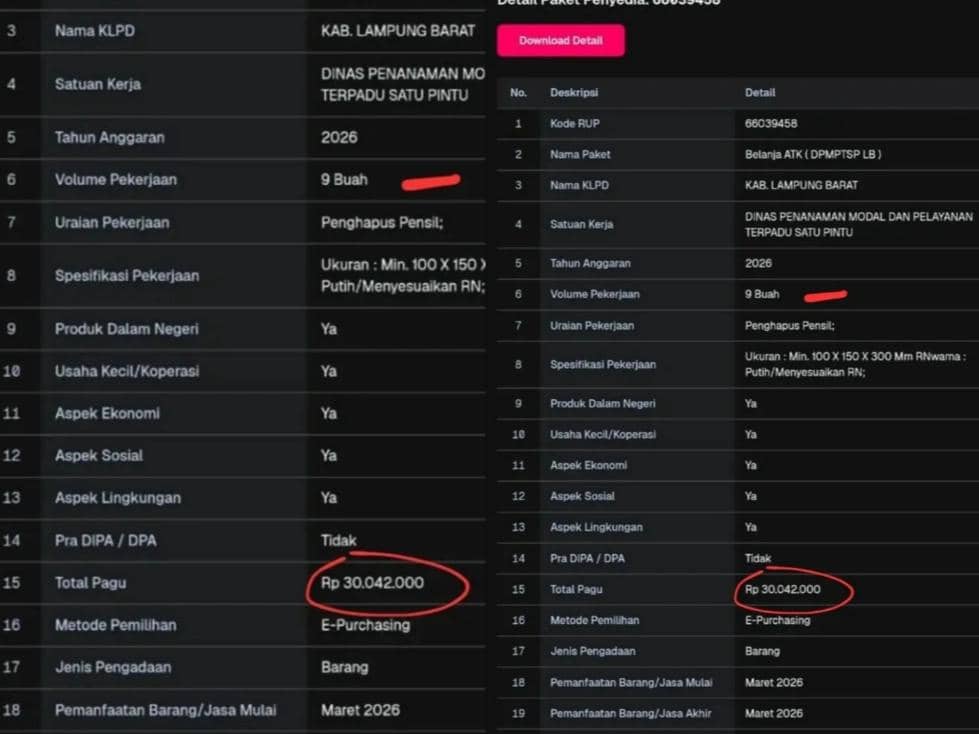979x734 pixels.
Task: Click 'Metode Pemilihan' label in the enlarged table
Action: (116, 625)
